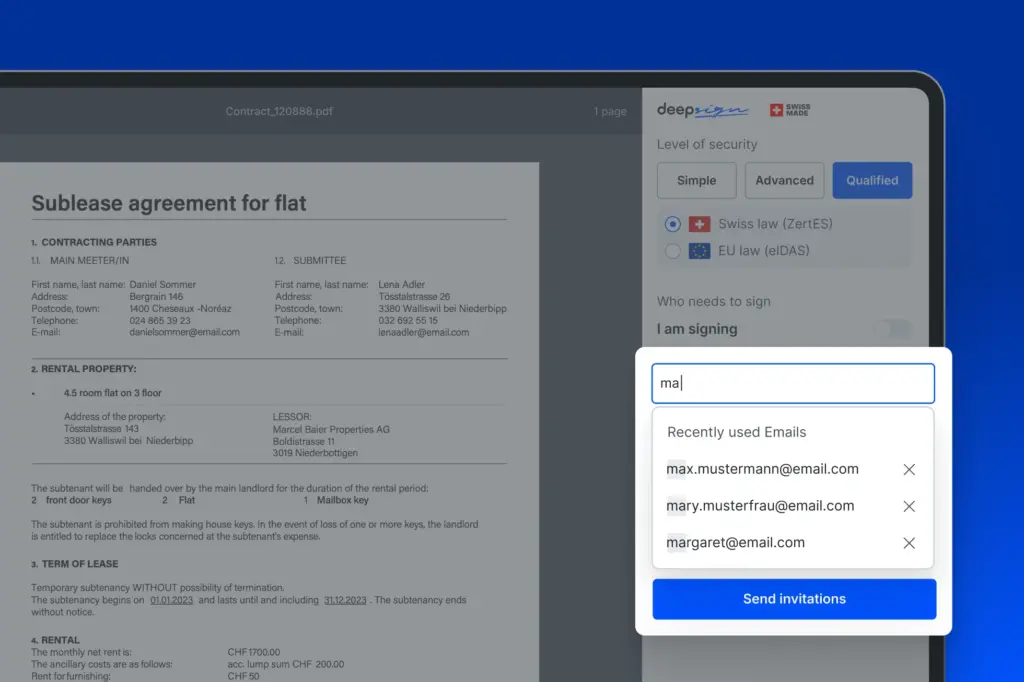This screenshot has width=1024, height=682.
Task: Remove mary.musterfrau@email.com from recent emails
Action: coord(909,507)
